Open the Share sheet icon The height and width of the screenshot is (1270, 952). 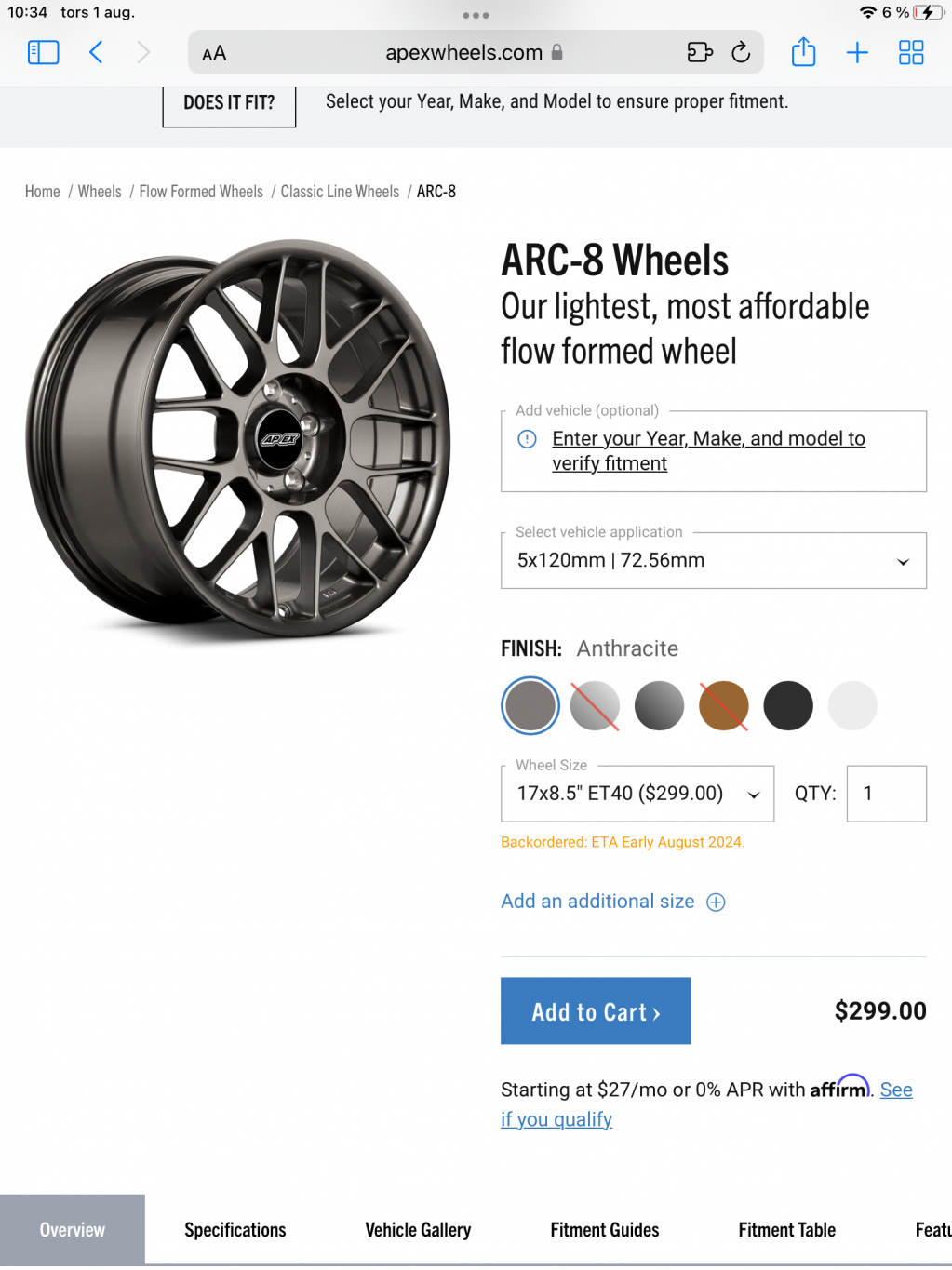pos(803,52)
